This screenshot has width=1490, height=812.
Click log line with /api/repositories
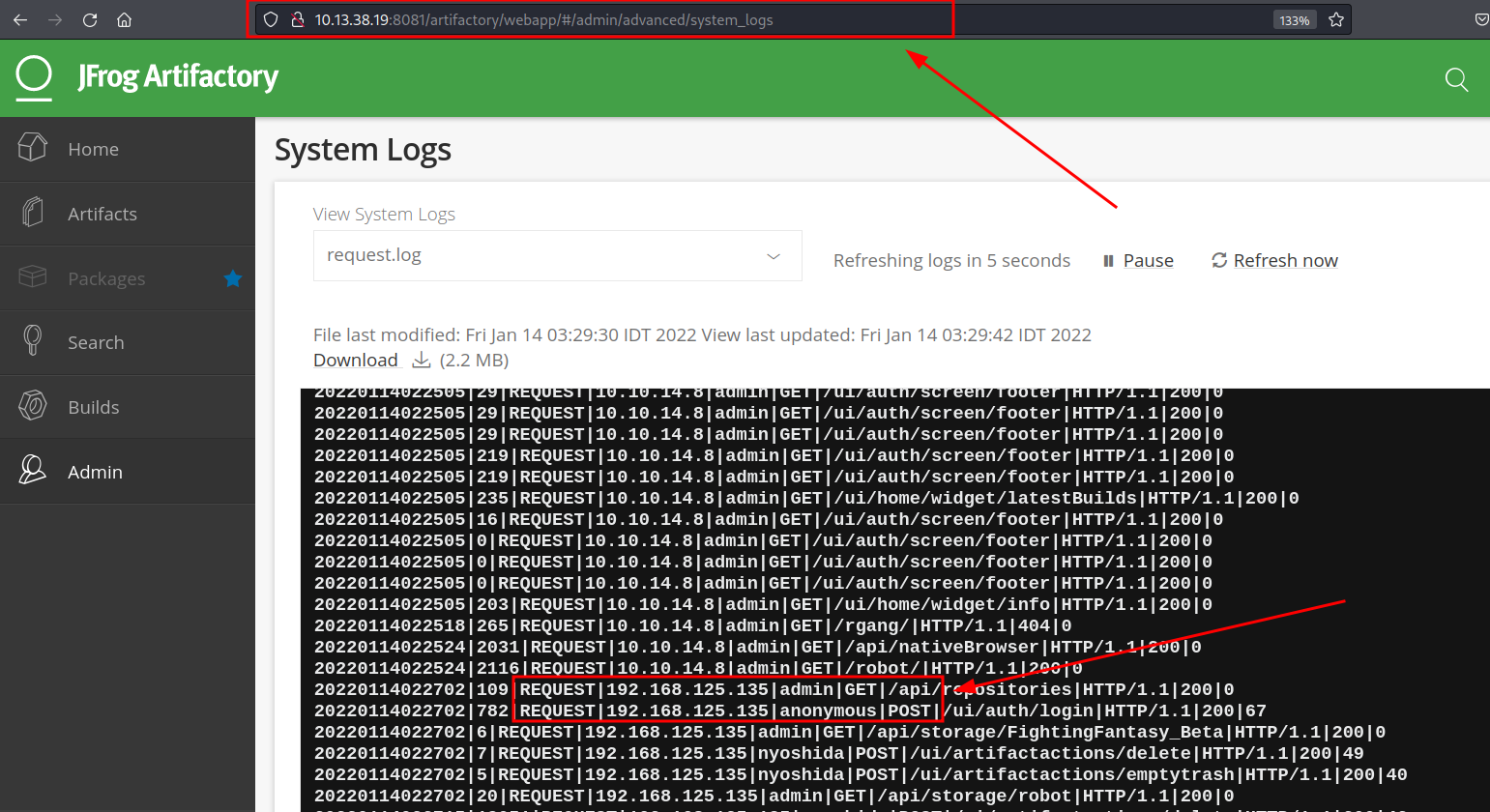point(774,690)
